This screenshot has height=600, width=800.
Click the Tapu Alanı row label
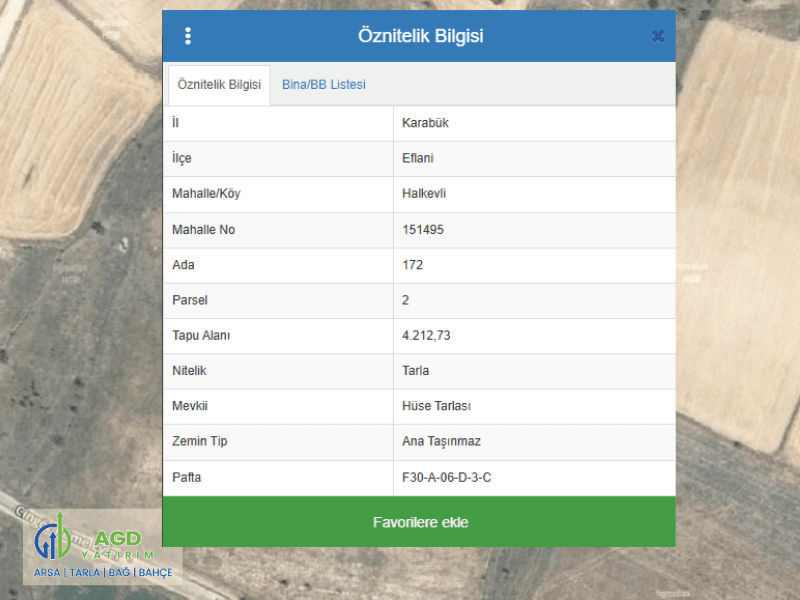(201, 336)
